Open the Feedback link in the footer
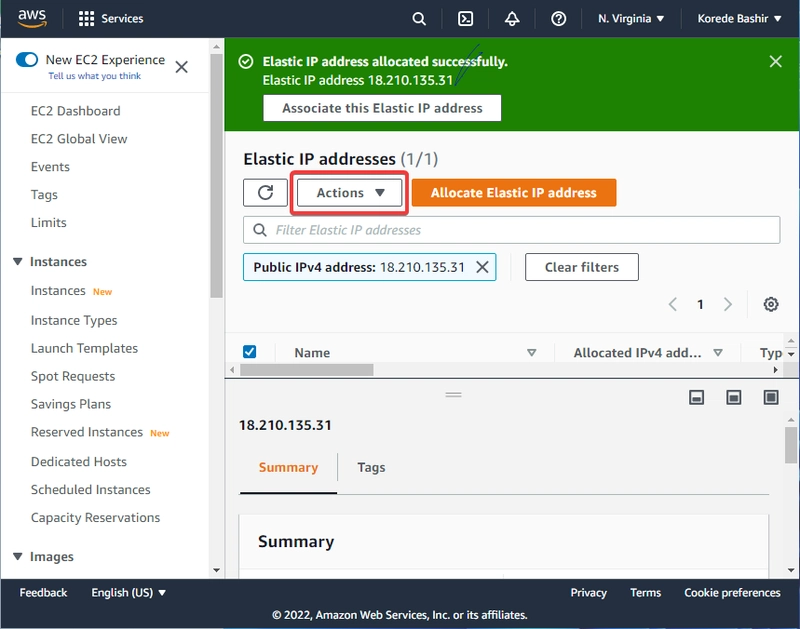 coord(43,593)
